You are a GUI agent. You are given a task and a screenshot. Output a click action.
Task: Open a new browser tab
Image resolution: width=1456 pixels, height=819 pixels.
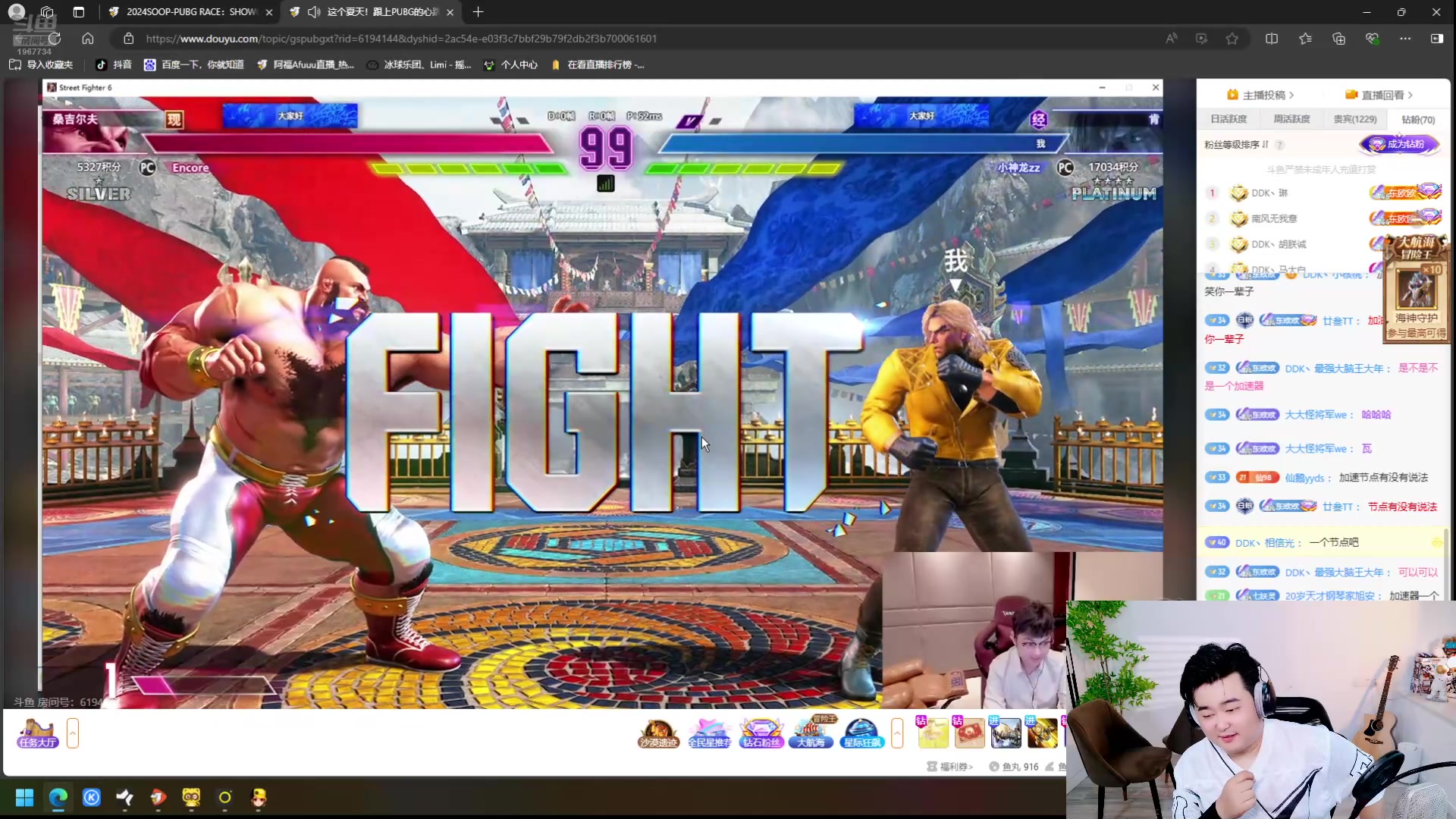point(478,12)
